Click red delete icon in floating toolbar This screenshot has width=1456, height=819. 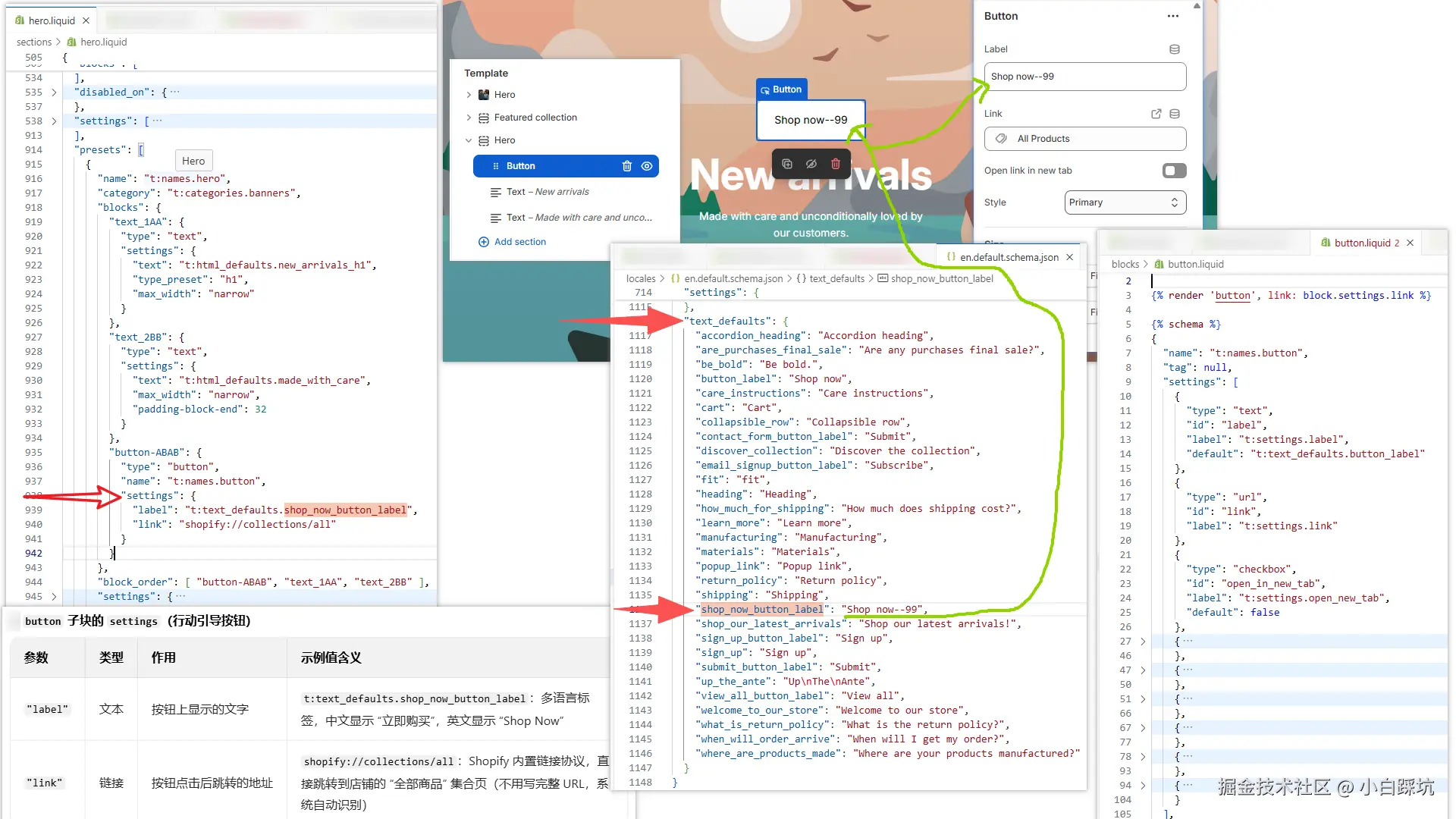(x=835, y=164)
